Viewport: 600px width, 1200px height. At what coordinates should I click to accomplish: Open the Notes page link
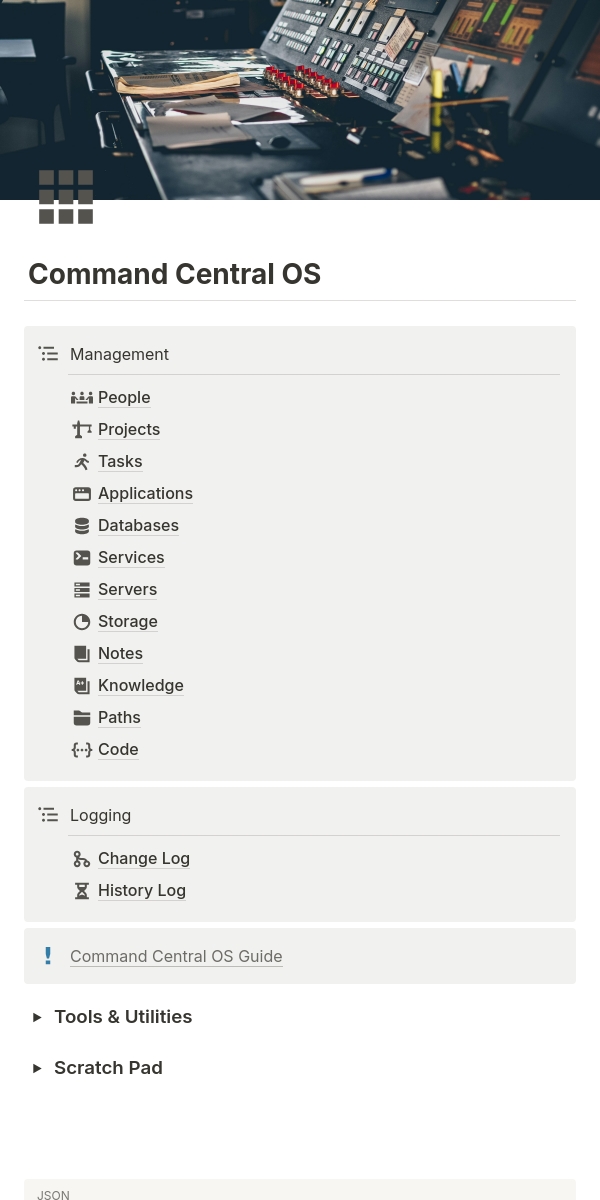click(120, 654)
